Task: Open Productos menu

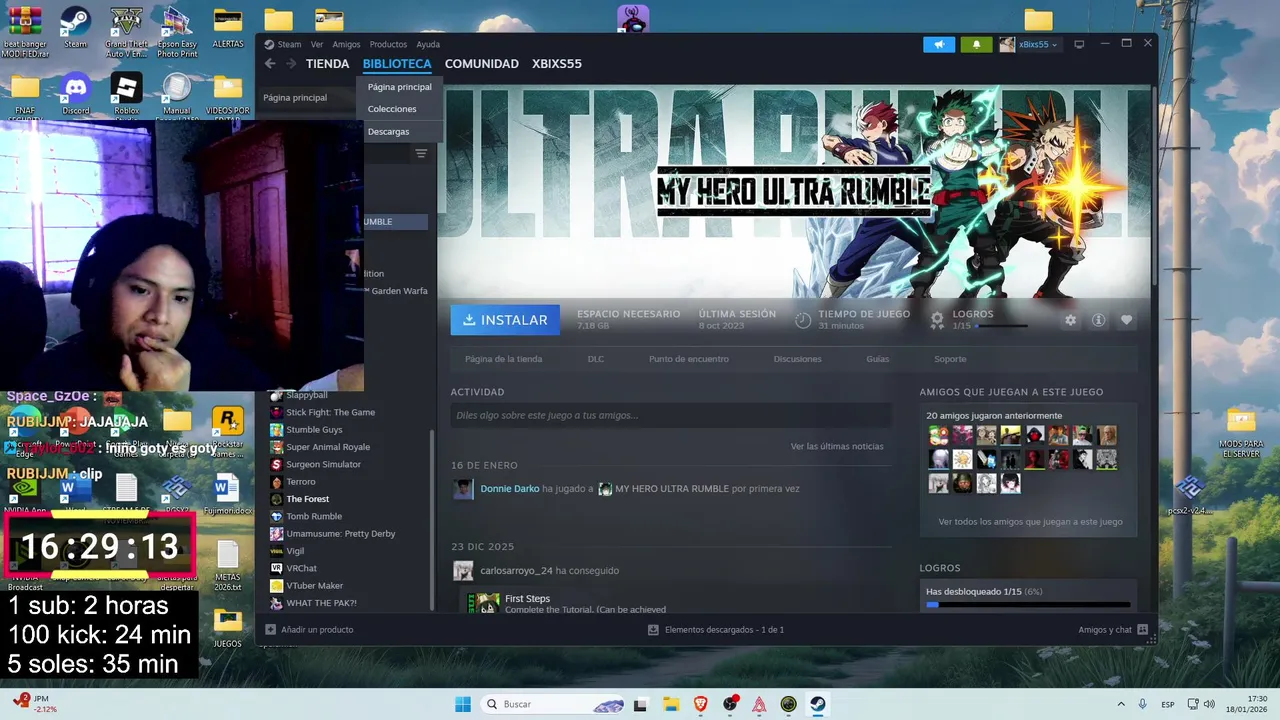Action: click(388, 44)
